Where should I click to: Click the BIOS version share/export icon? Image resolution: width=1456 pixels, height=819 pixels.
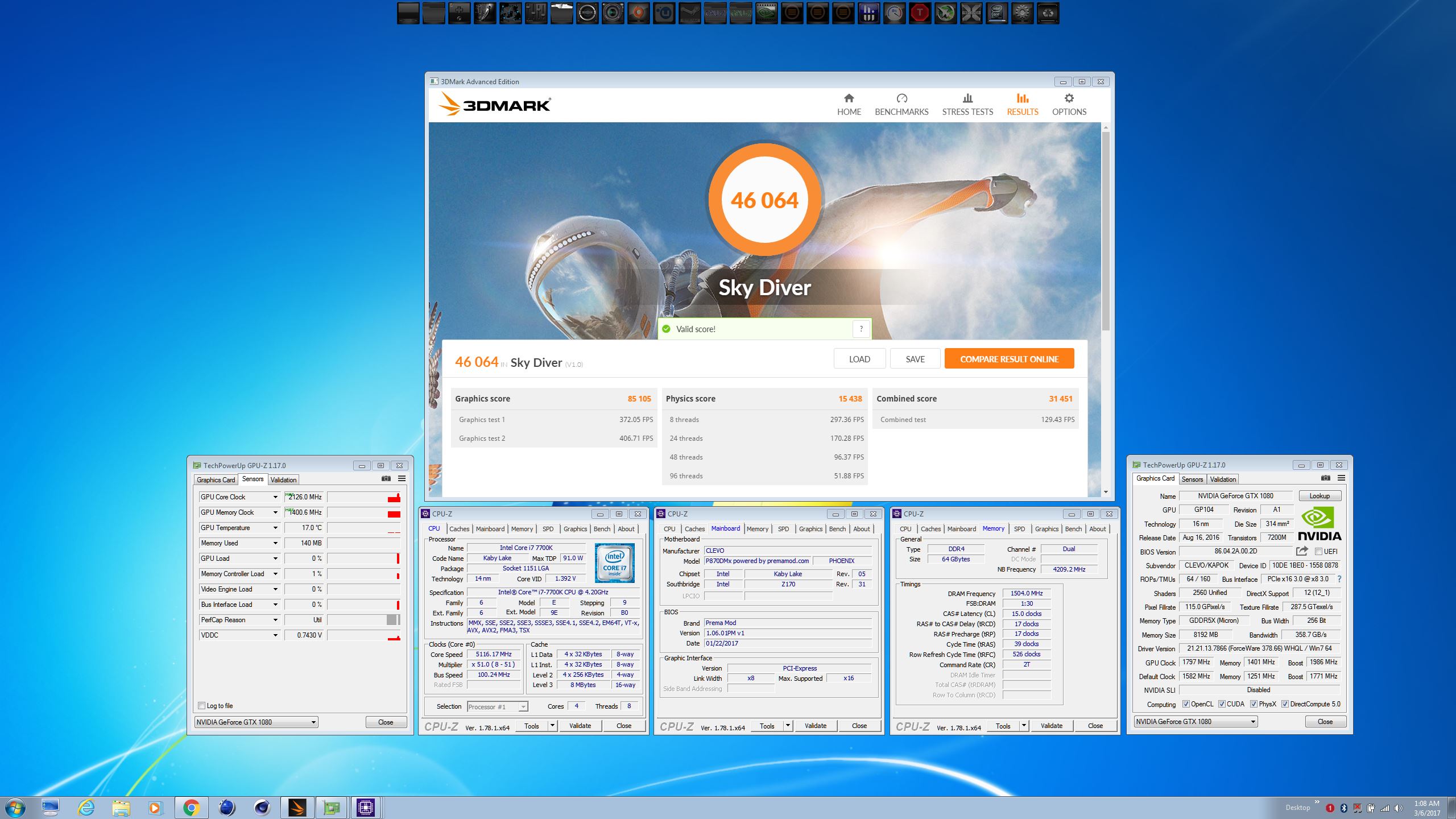click(x=1301, y=551)
